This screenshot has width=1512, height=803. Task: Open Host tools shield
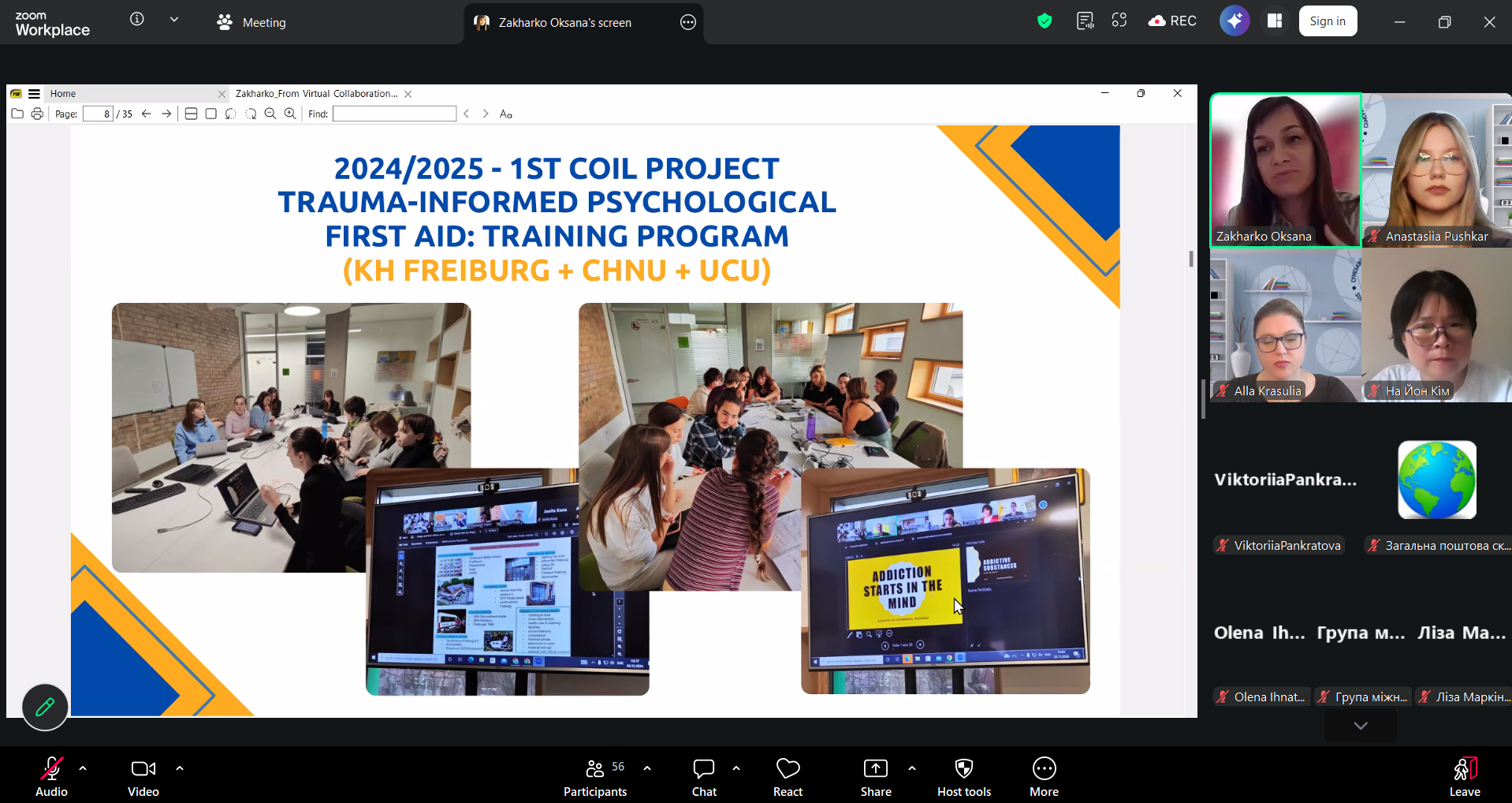964,778
